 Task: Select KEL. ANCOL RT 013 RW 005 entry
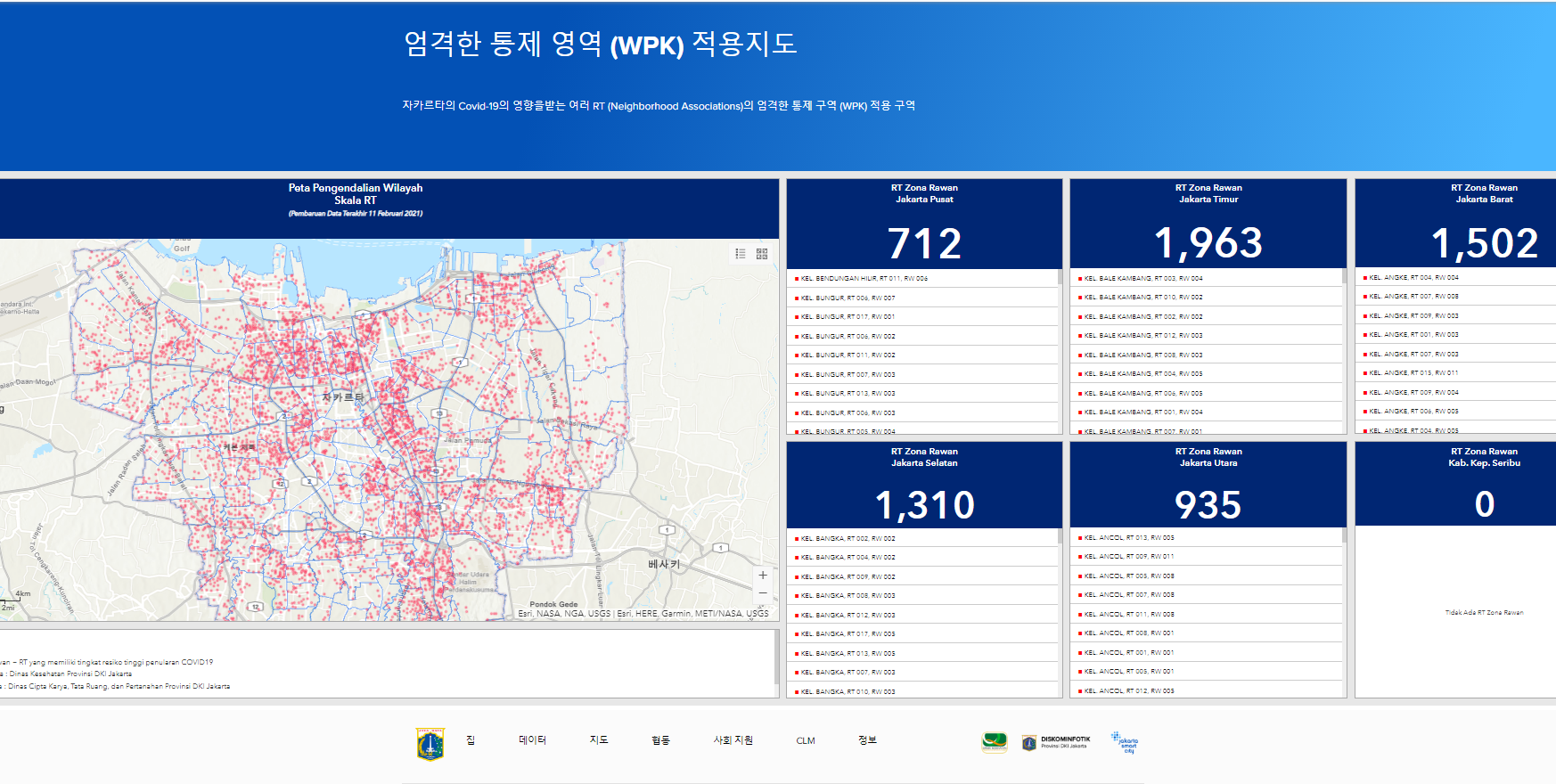[x=1128, y=538]
